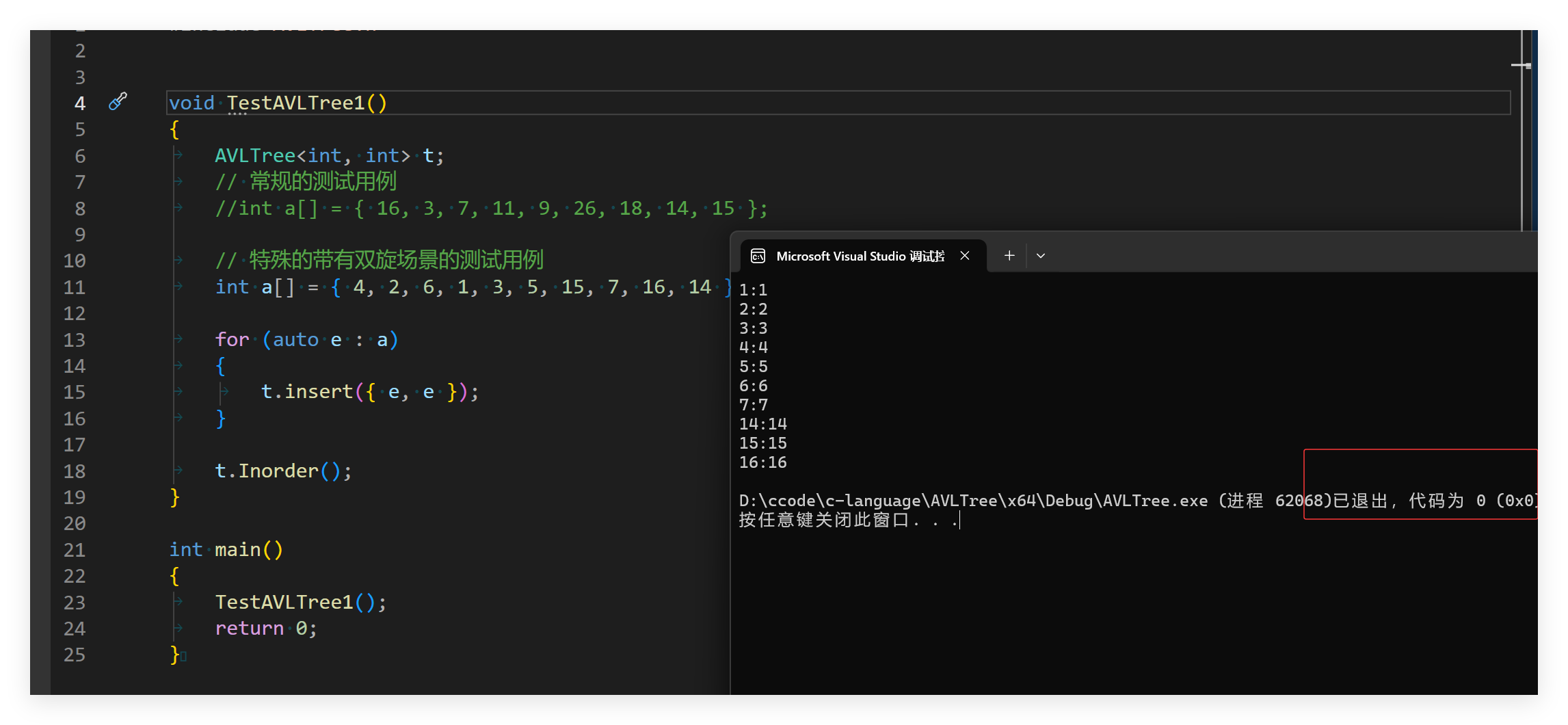Open a new terminal tab with the plus button
1568x725 pixels.
click(x=1009, y=256)
